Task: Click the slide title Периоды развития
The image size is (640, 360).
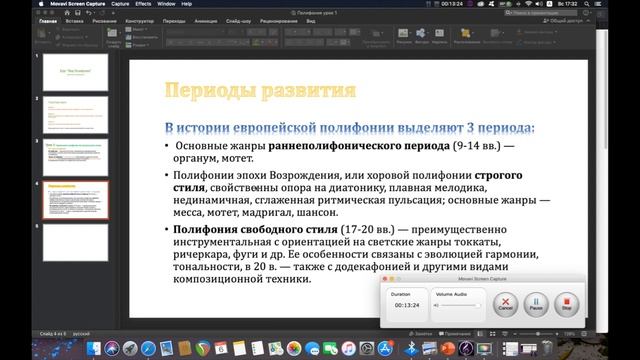Action: pyautogui.click(x=260, y=90)
